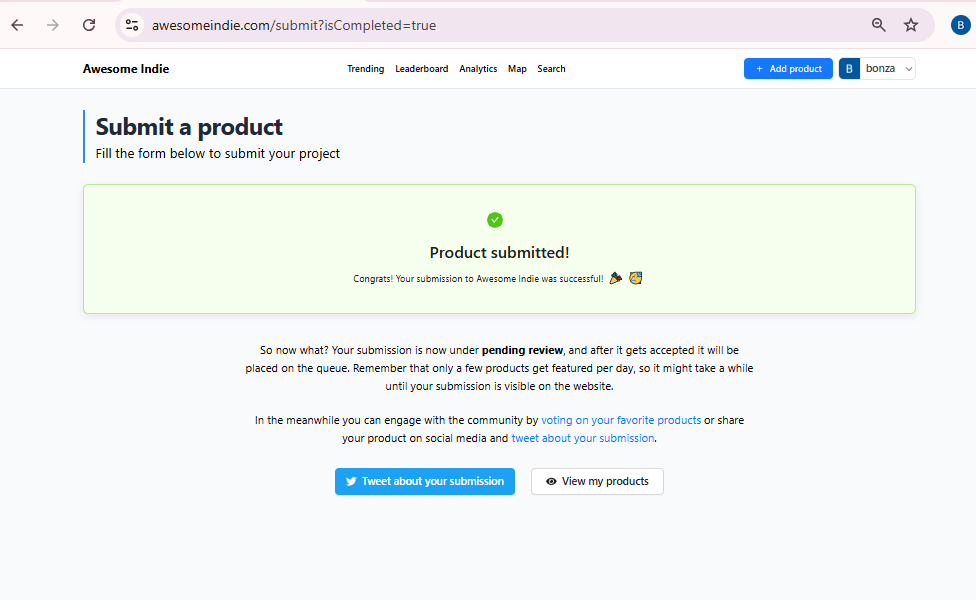
Task: Click the browser forward arrow
Action: click(53, 25)
